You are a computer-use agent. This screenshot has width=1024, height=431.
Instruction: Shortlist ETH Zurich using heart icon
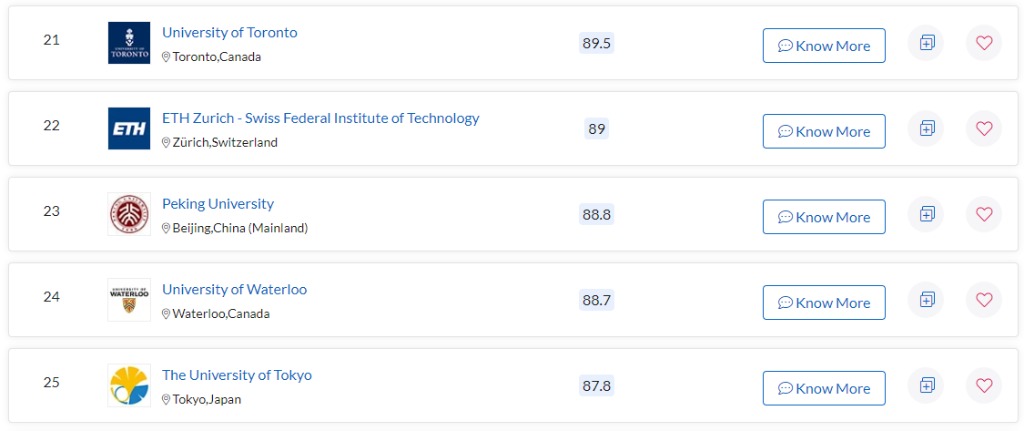tap(984, 129)
